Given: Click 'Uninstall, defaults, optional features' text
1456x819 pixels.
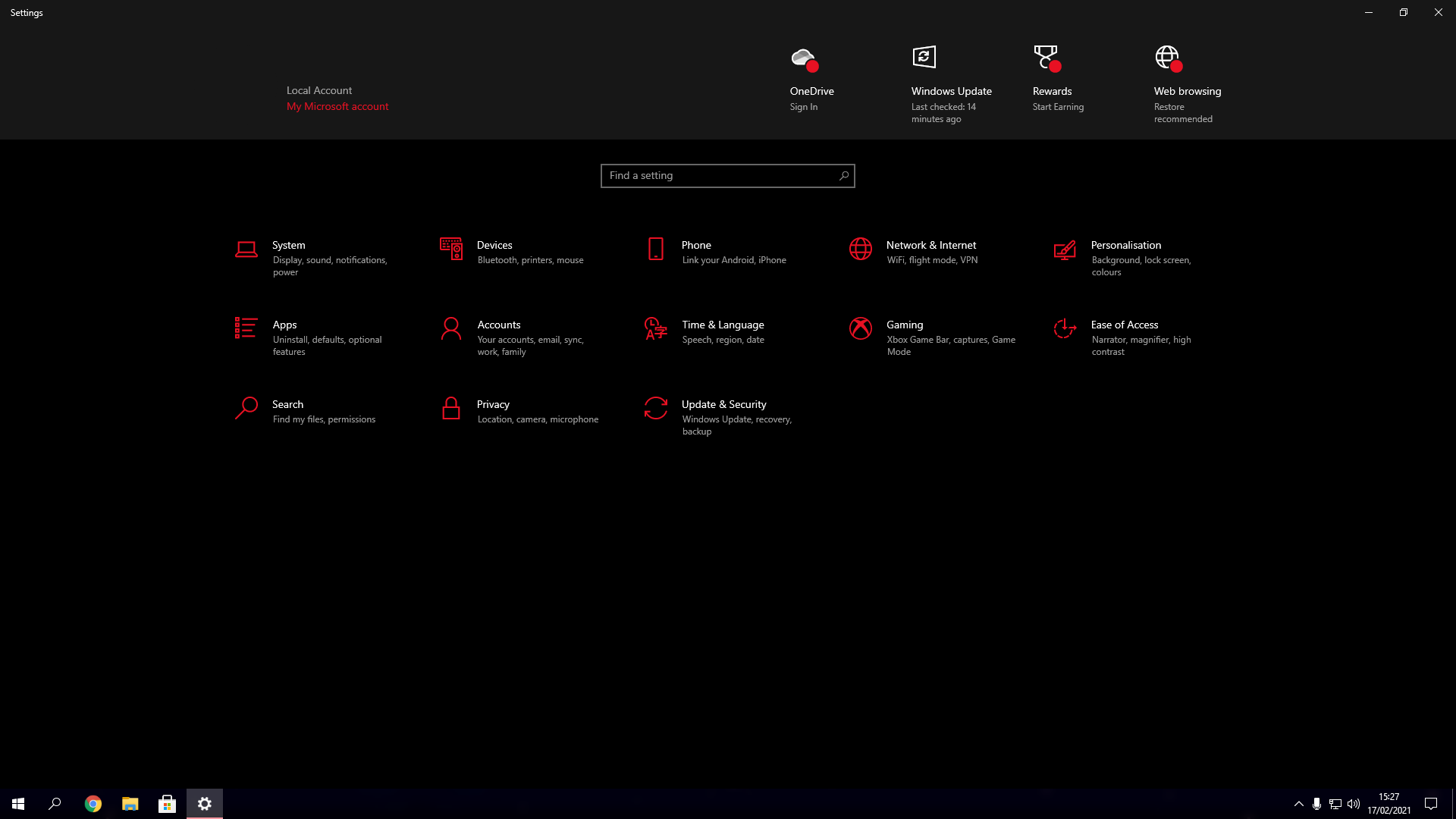Looking at the screenshot, I should tap(327, 346).
